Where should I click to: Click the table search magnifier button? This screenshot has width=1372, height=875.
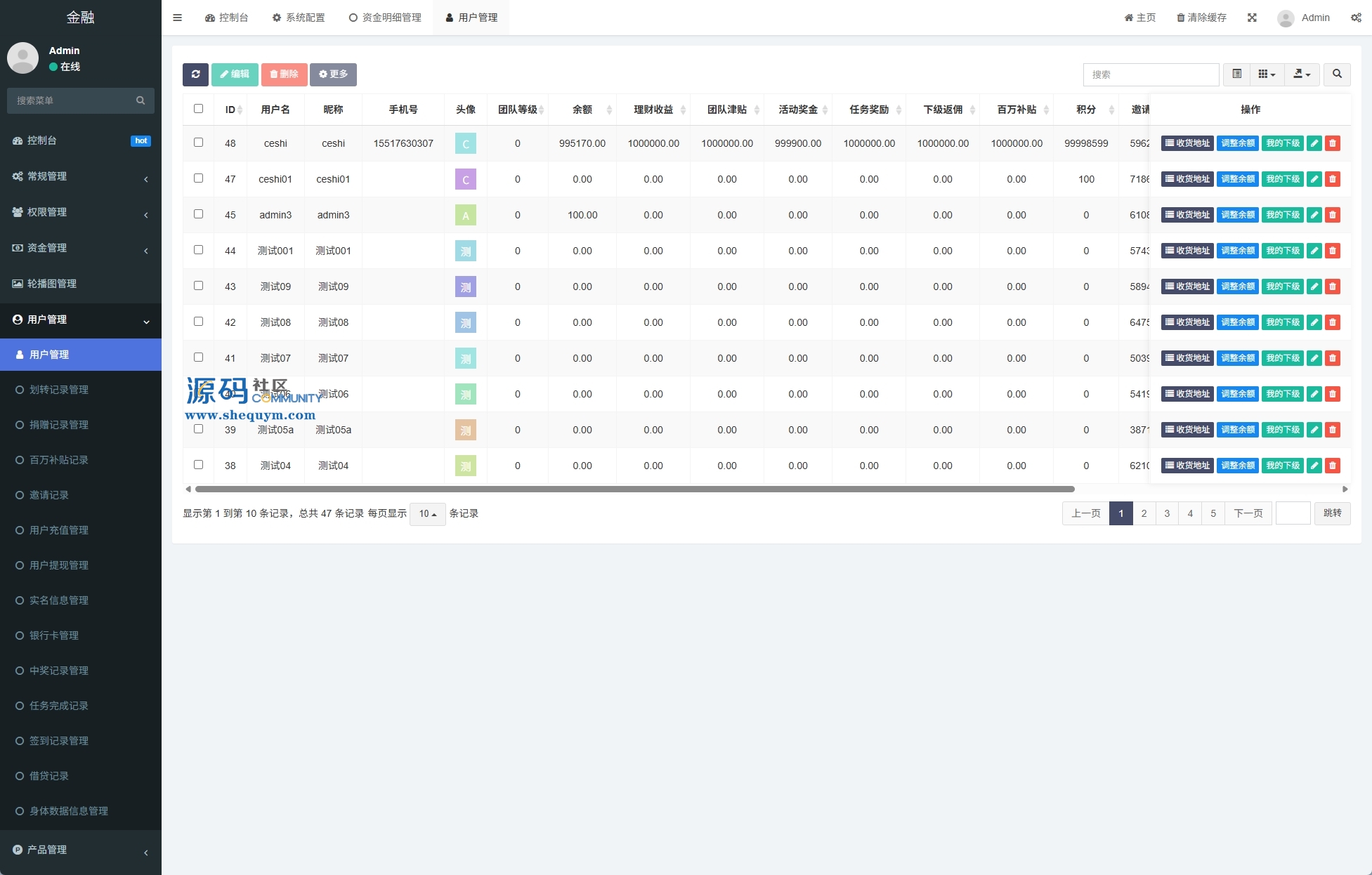1337,74
